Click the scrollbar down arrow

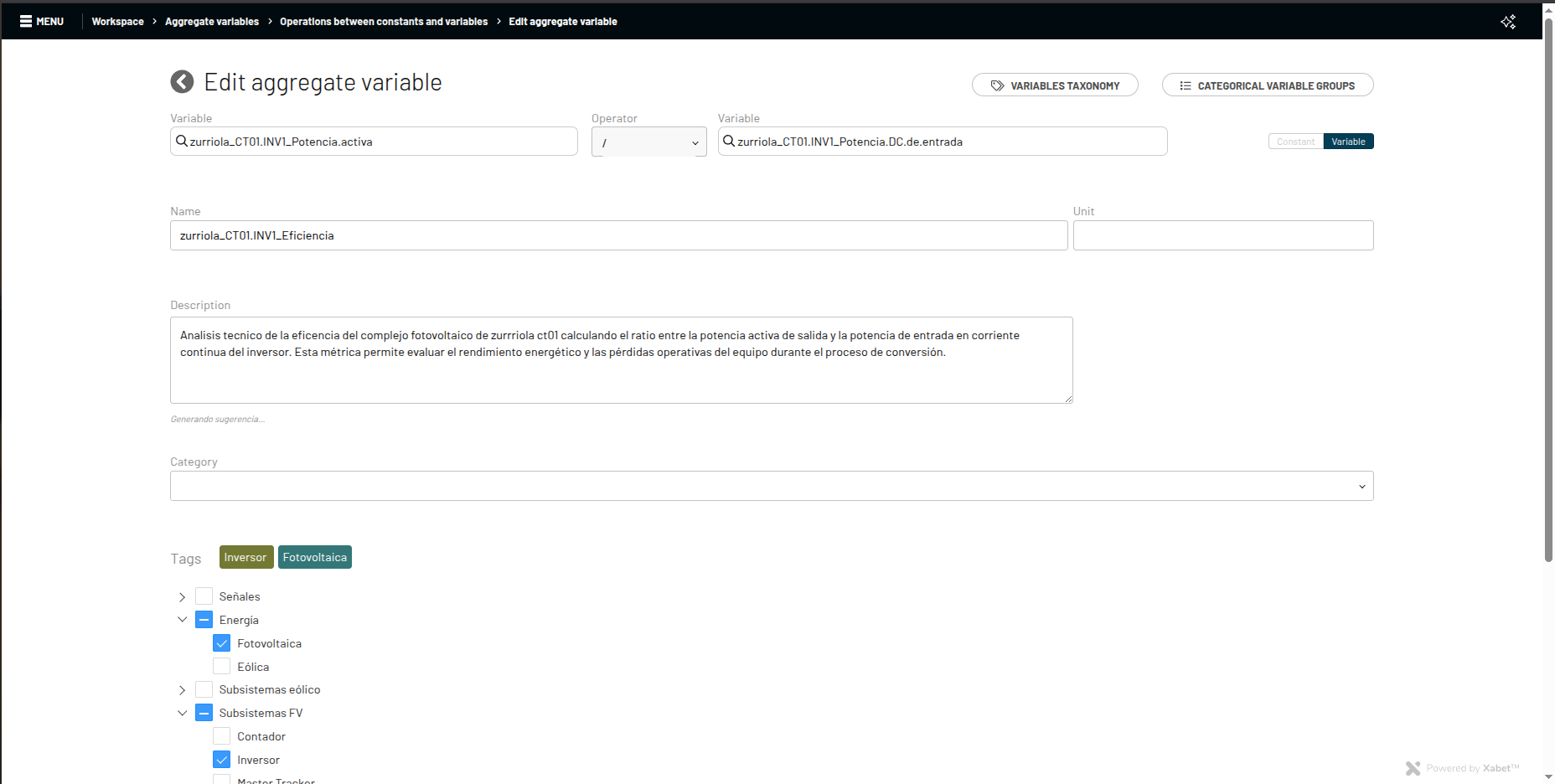[x=1548, y=776]
